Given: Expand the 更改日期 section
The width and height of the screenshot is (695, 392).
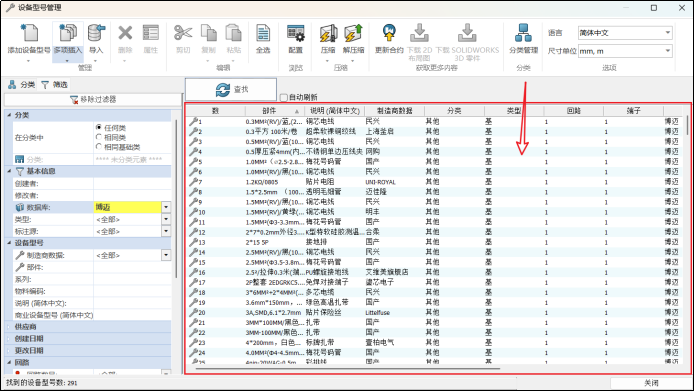Looking at the screenshot, I should click(x=9, y=351).
